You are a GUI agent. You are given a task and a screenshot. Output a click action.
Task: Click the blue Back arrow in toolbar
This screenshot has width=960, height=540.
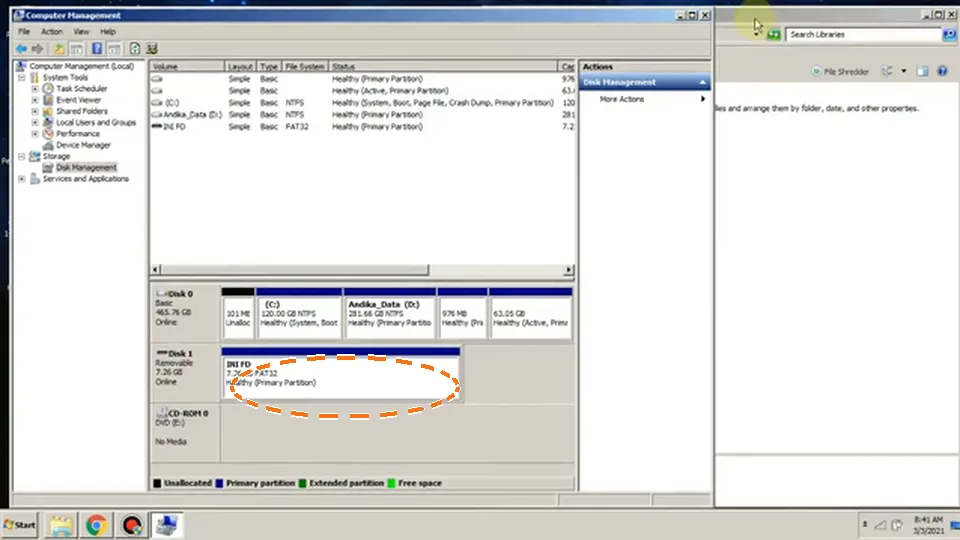(x=21, y=49)
